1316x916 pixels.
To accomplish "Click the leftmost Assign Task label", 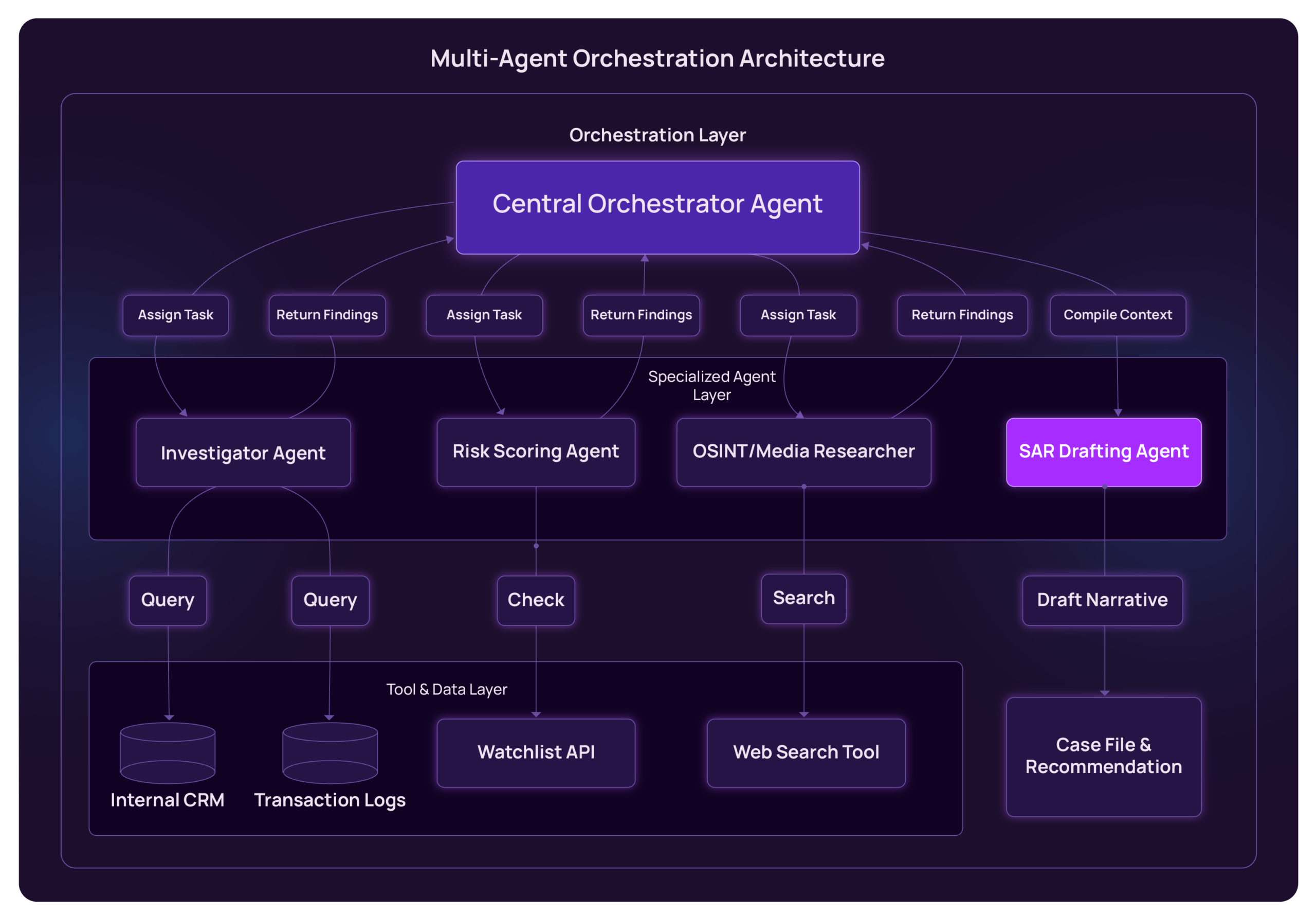I will tap(175, 315).
